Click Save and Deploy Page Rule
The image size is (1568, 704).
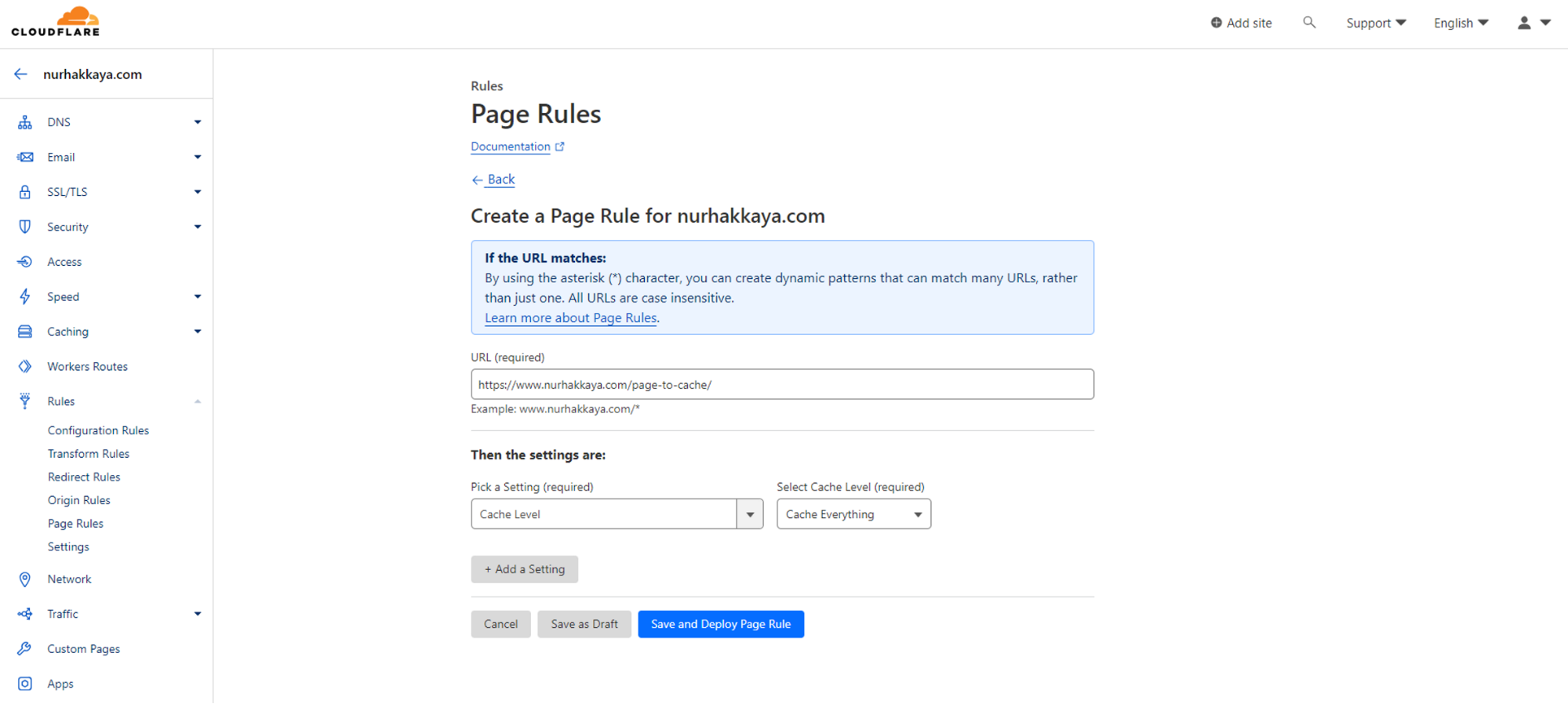tap(721, 624)
